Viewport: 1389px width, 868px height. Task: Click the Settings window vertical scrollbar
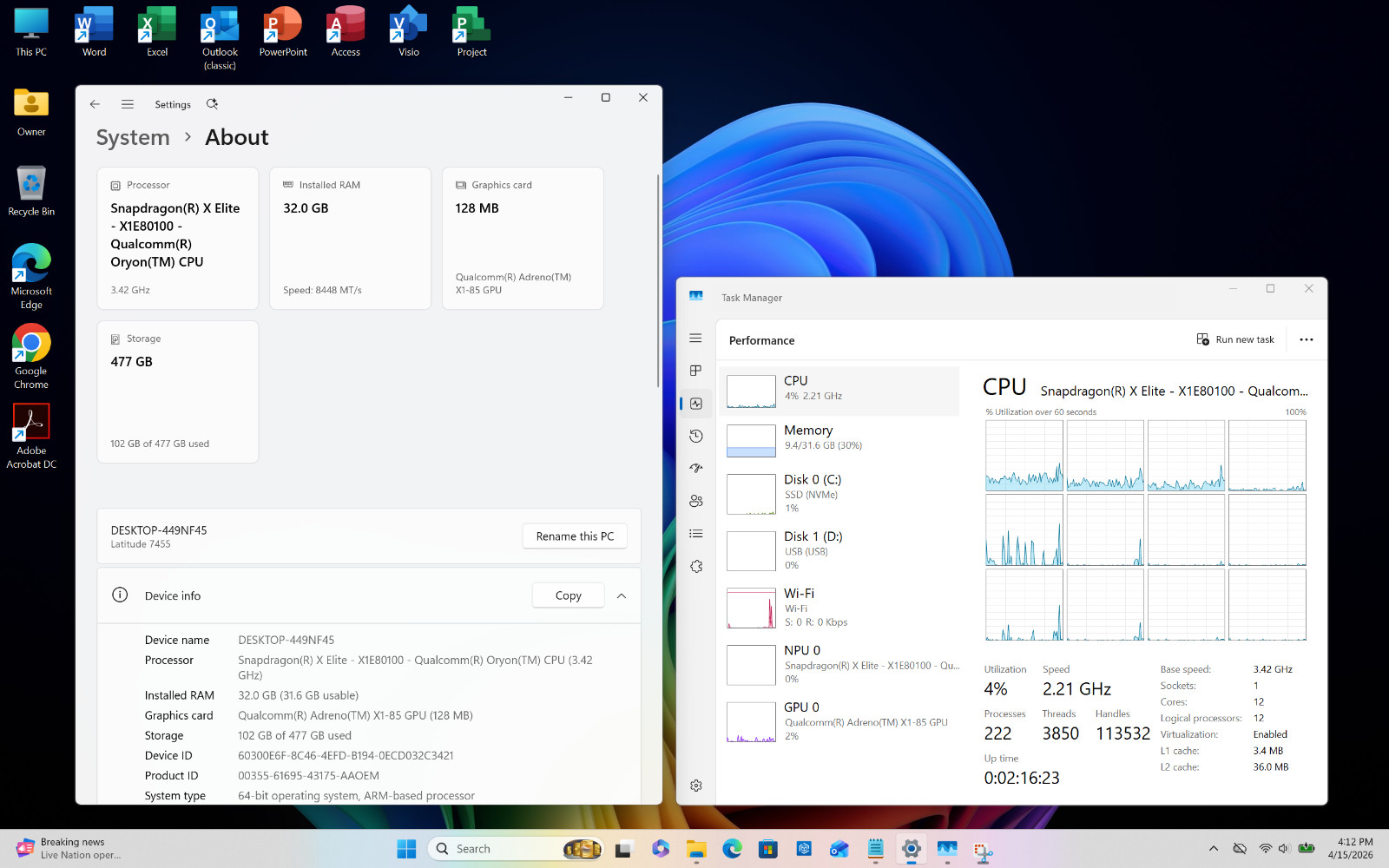658,280
